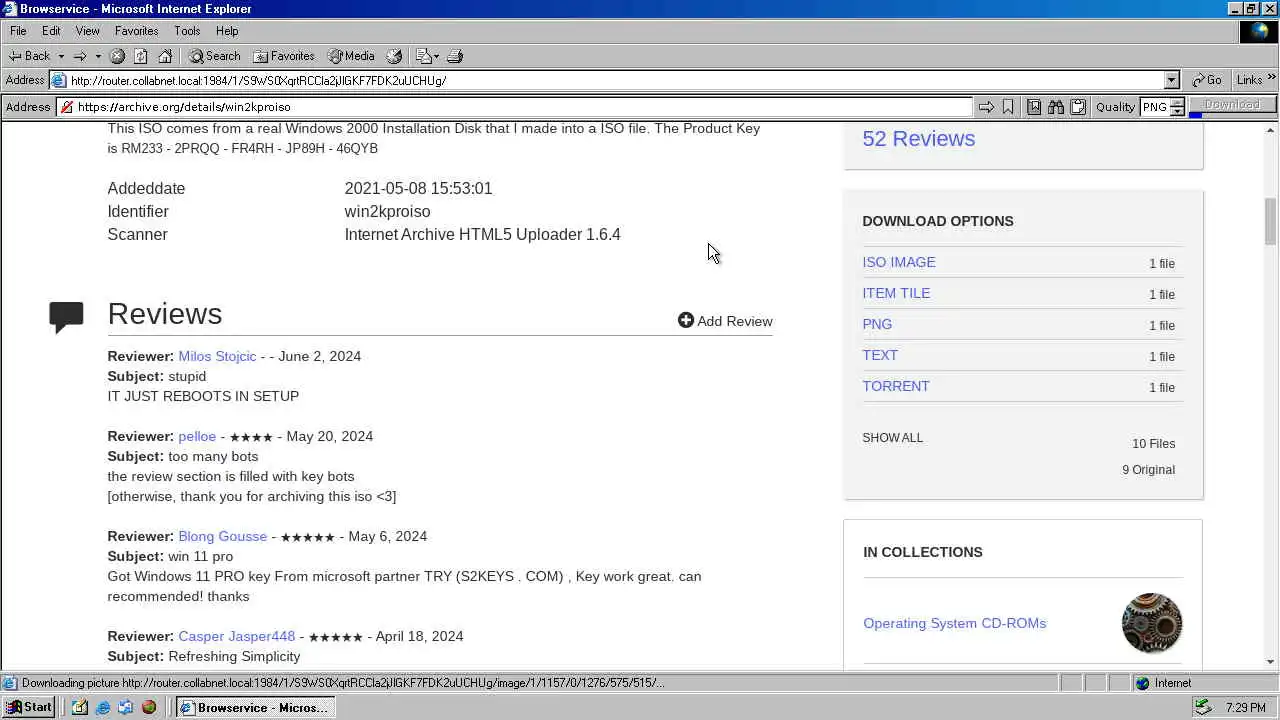This screenshot has width=1280, height=720.
Task: Click the binoculars find icon
Action: [x=1056, y=107]
